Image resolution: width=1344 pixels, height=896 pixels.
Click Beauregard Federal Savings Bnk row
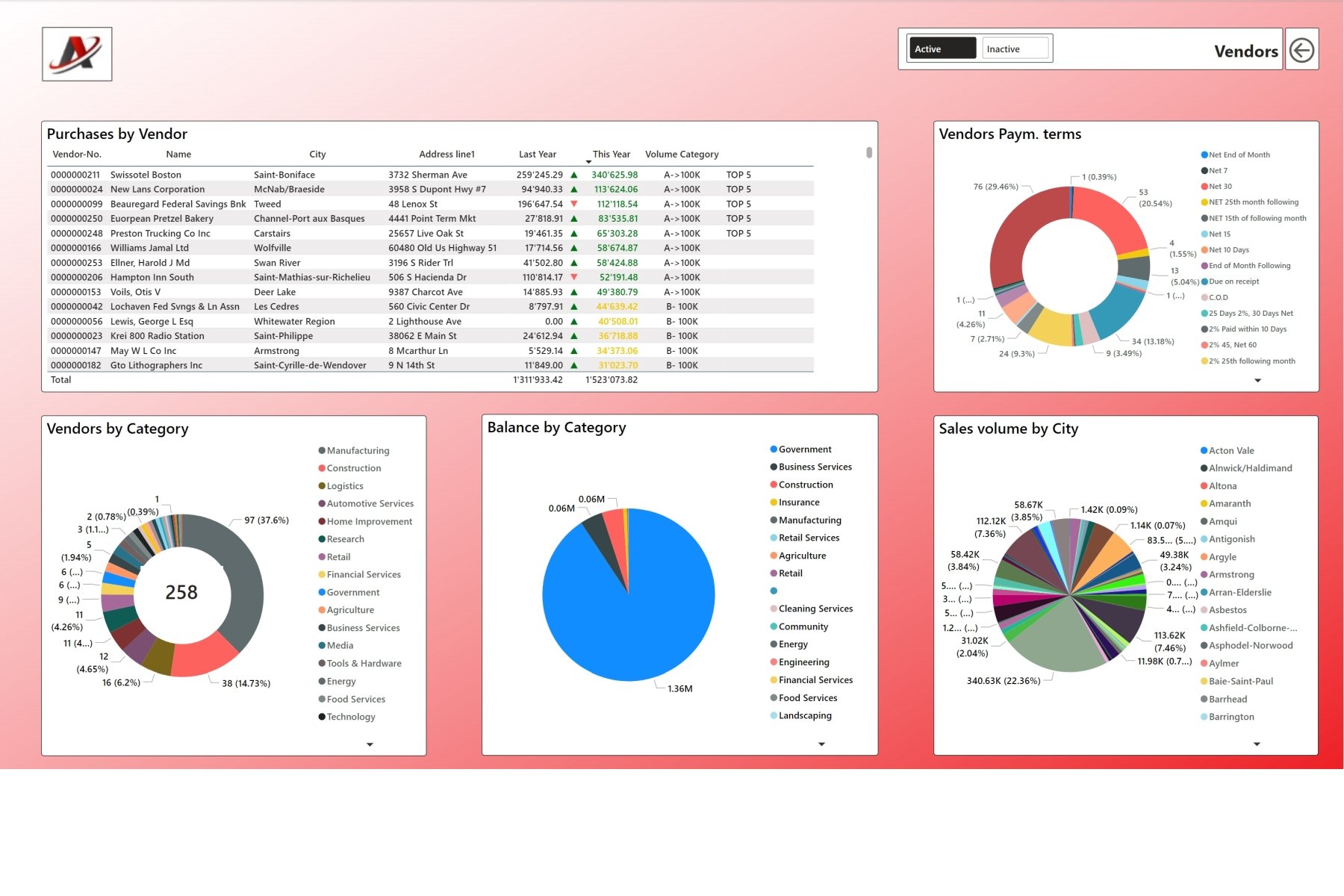click(x=432, y=204)
